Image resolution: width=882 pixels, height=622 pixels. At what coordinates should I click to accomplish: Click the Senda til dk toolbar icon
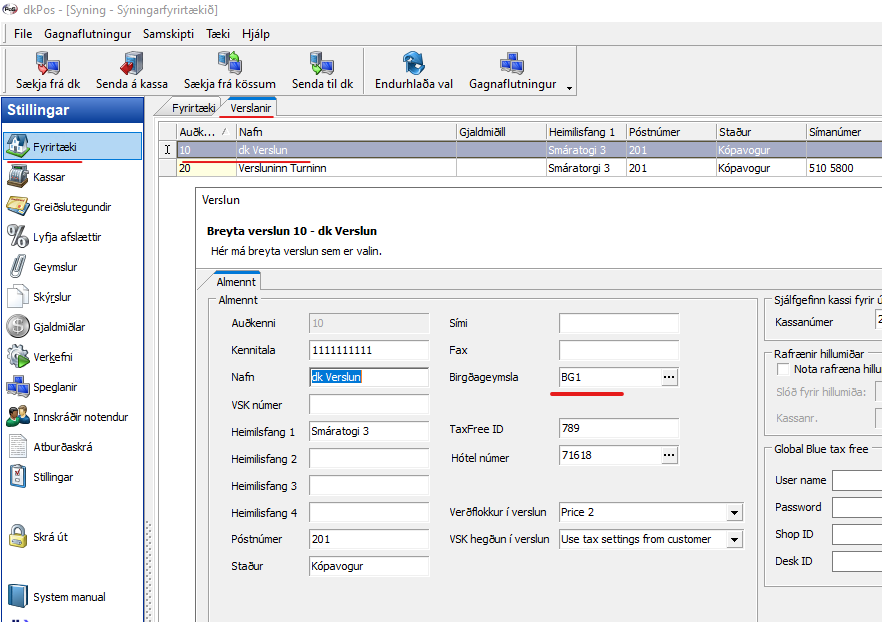point(321,63)
